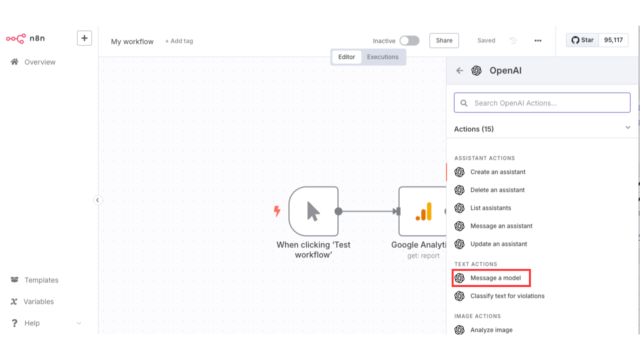The image size is (640, 360).
Task: Click the Google Analytics get: report label
Action: 423,256
